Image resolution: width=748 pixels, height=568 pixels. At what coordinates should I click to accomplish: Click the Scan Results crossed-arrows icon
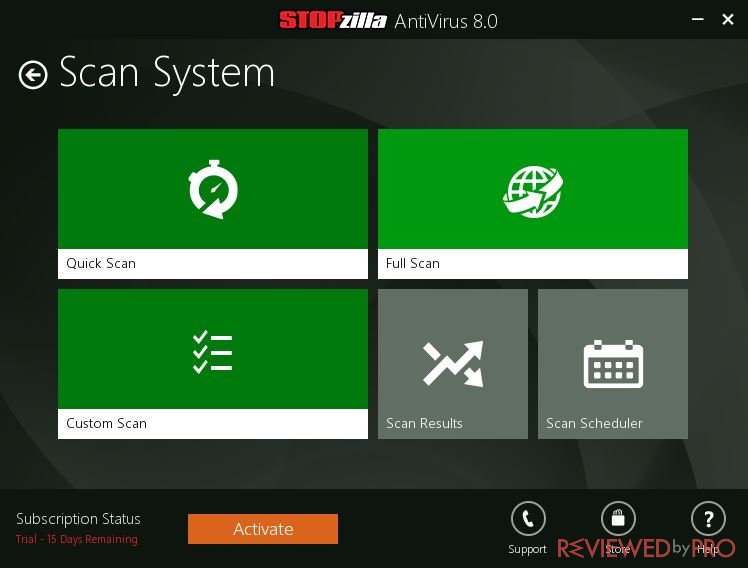(453, 363)
